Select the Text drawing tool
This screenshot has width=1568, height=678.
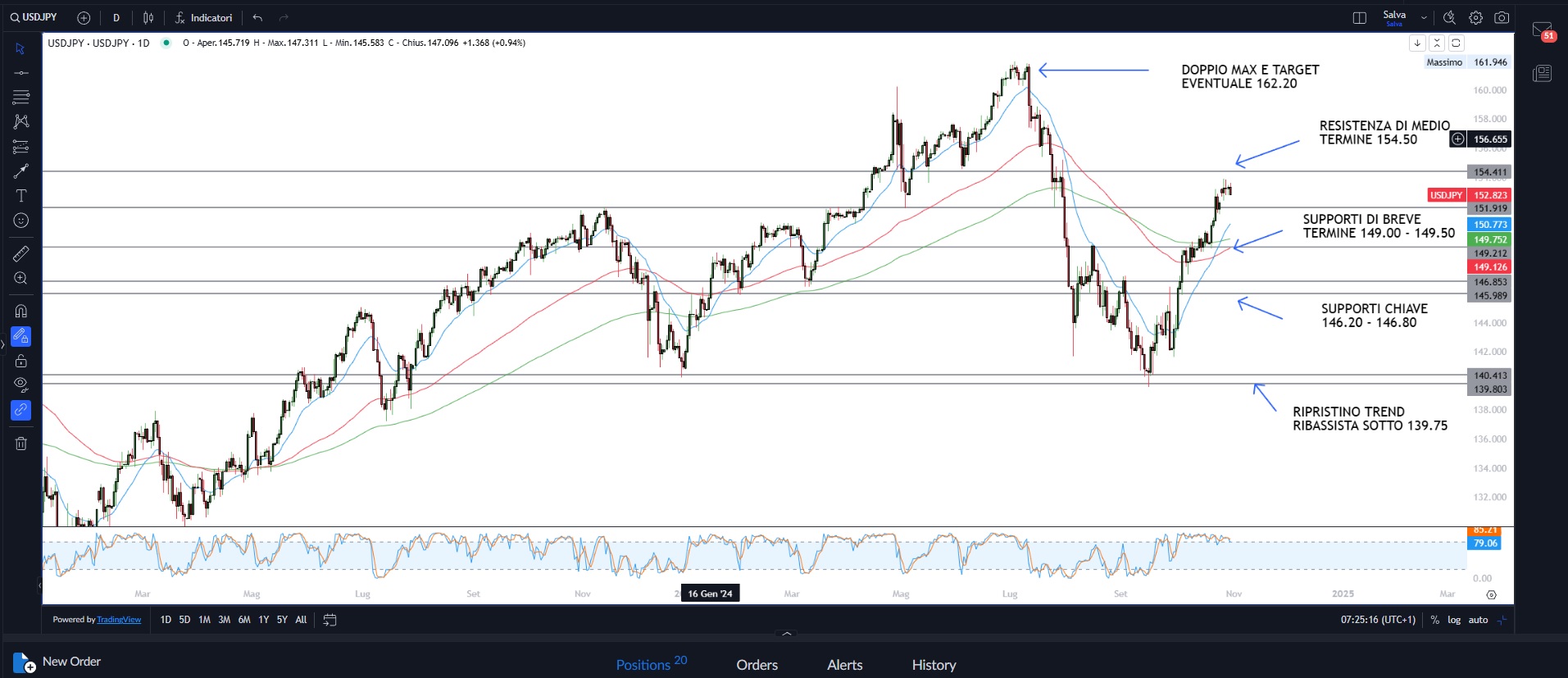pyautogui.click(x=21, y=196)
